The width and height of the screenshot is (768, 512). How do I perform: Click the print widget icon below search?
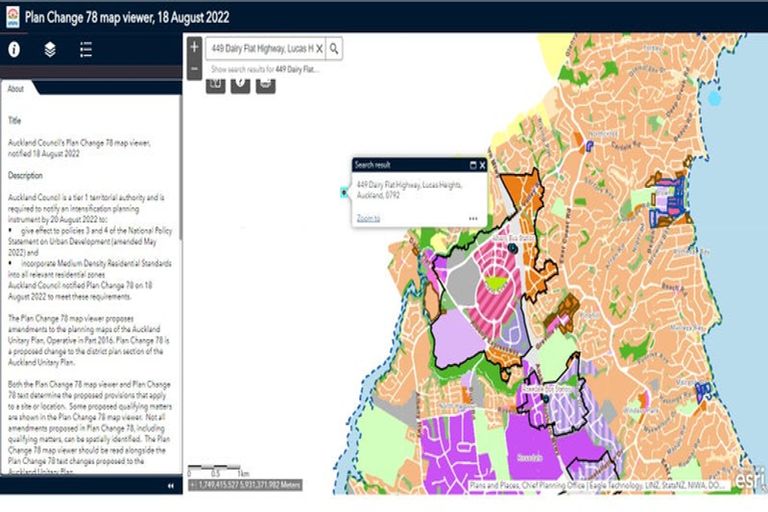[x=265, y=84]
